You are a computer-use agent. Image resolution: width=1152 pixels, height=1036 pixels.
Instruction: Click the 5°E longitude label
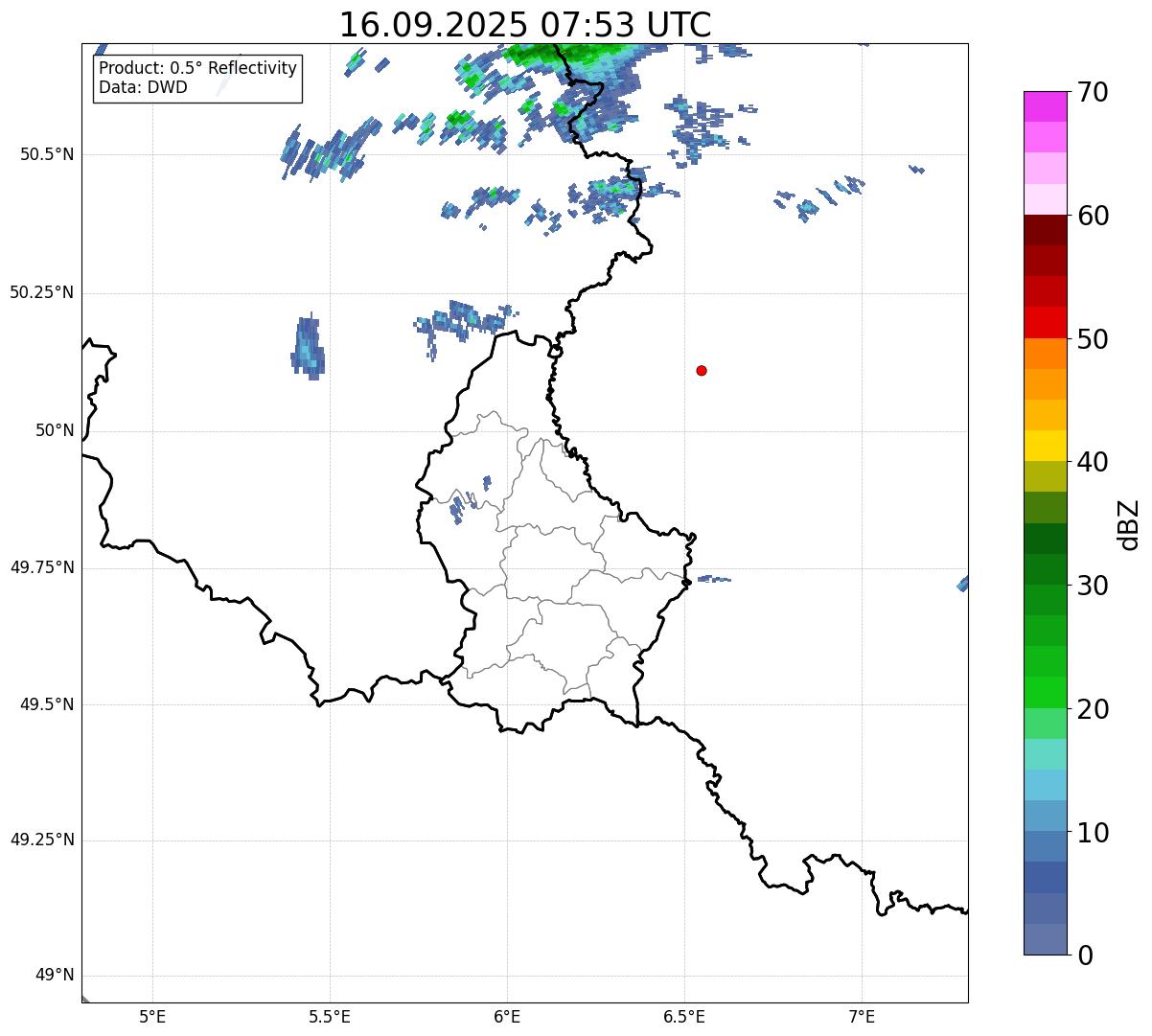click(x=152, y=1016)
